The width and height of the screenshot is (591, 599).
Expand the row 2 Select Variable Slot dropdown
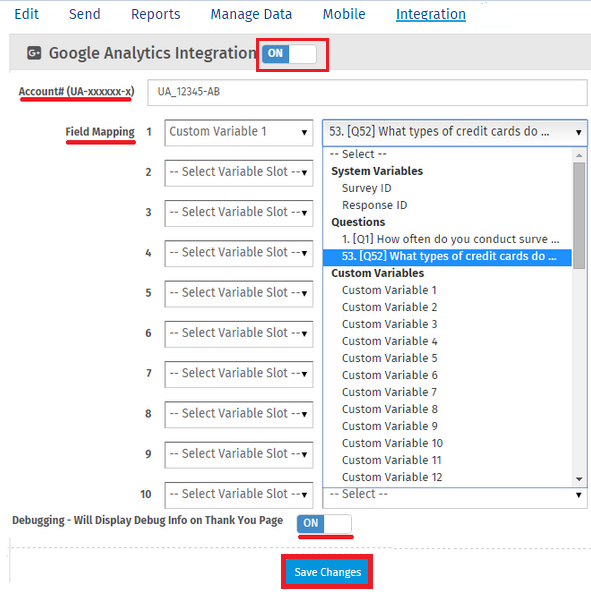tap(239, 173)
